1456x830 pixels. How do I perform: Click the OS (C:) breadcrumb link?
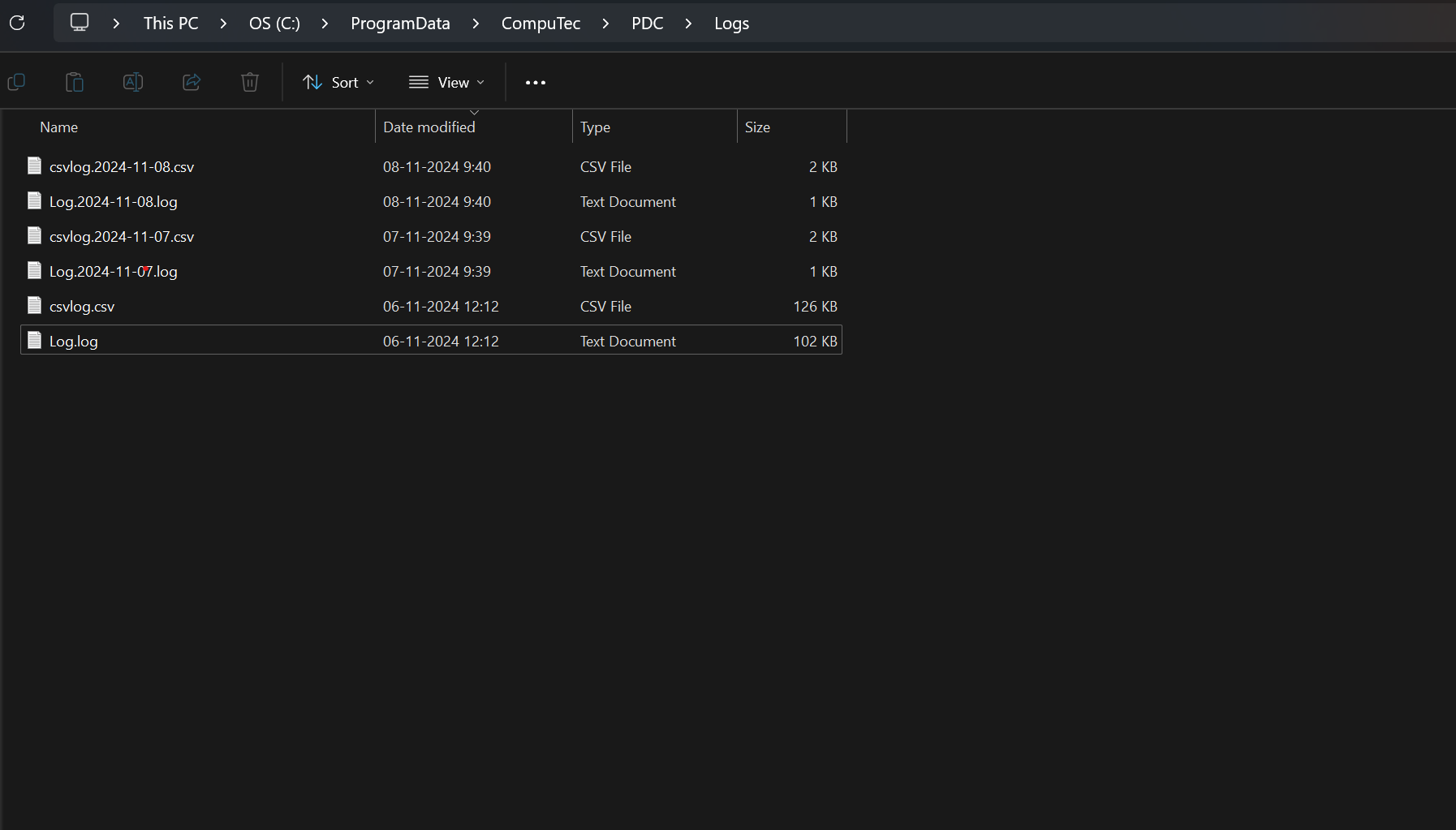pos(274,23)
